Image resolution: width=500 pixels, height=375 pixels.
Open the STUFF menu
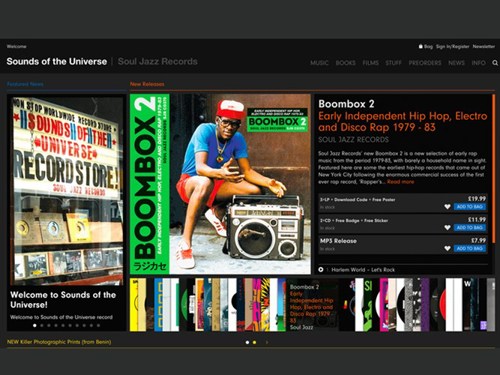(x=393, y=63)
